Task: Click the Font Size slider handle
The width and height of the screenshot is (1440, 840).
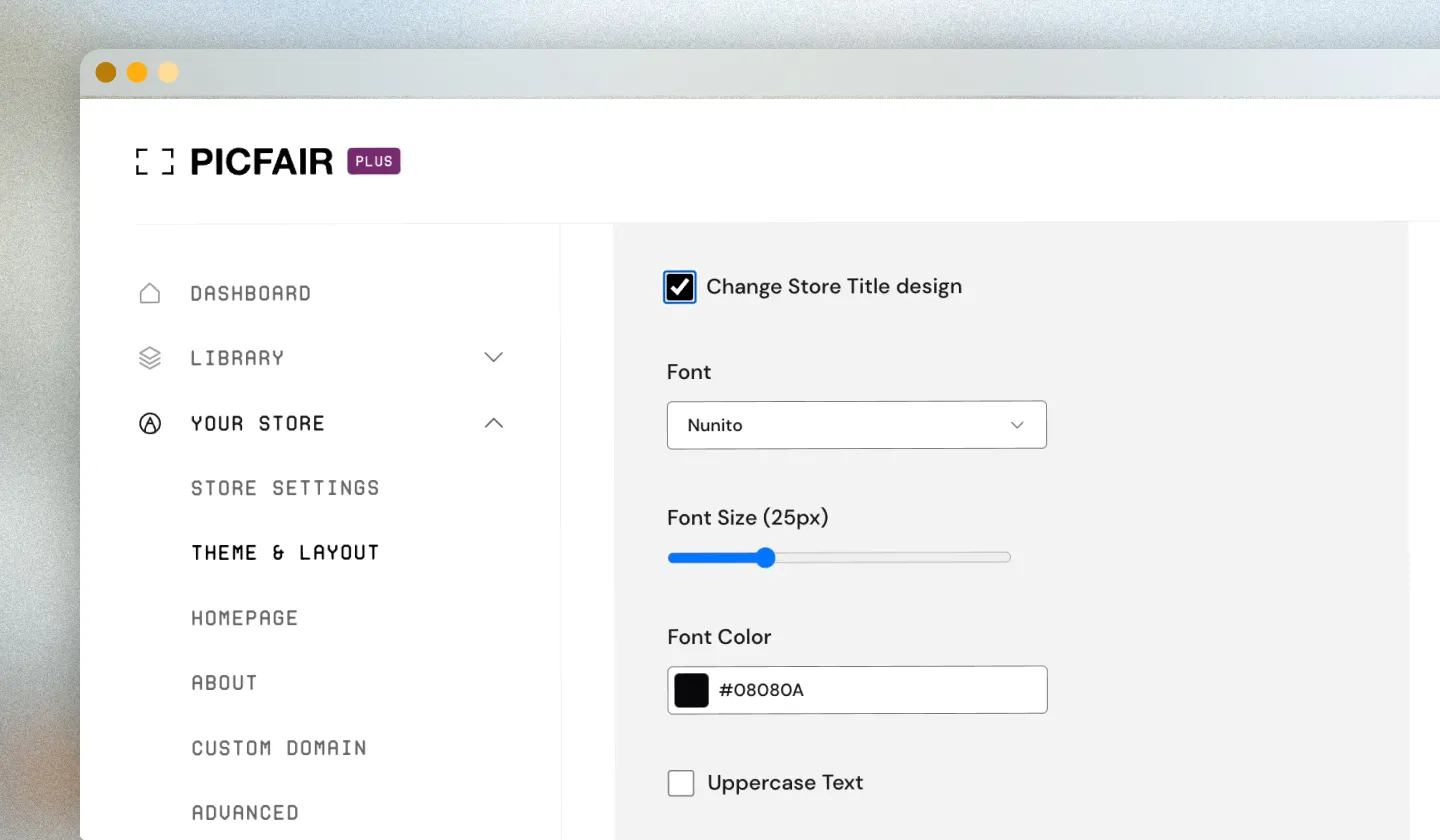Action: coord(765,558)
